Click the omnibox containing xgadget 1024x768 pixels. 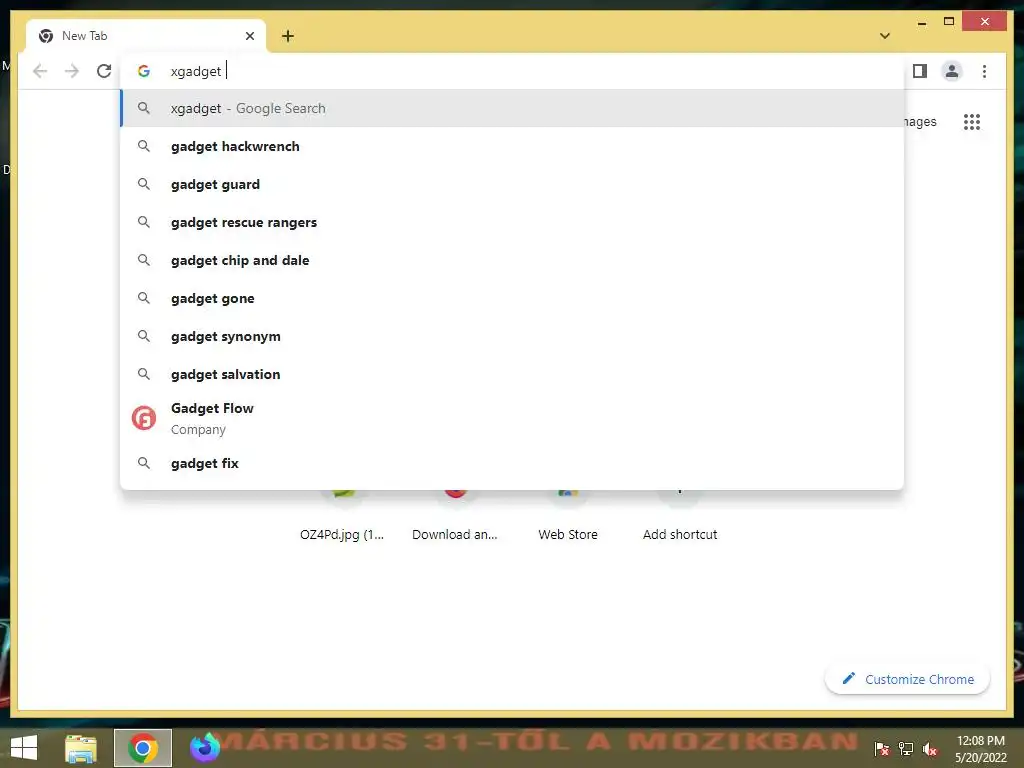point(513,71)
